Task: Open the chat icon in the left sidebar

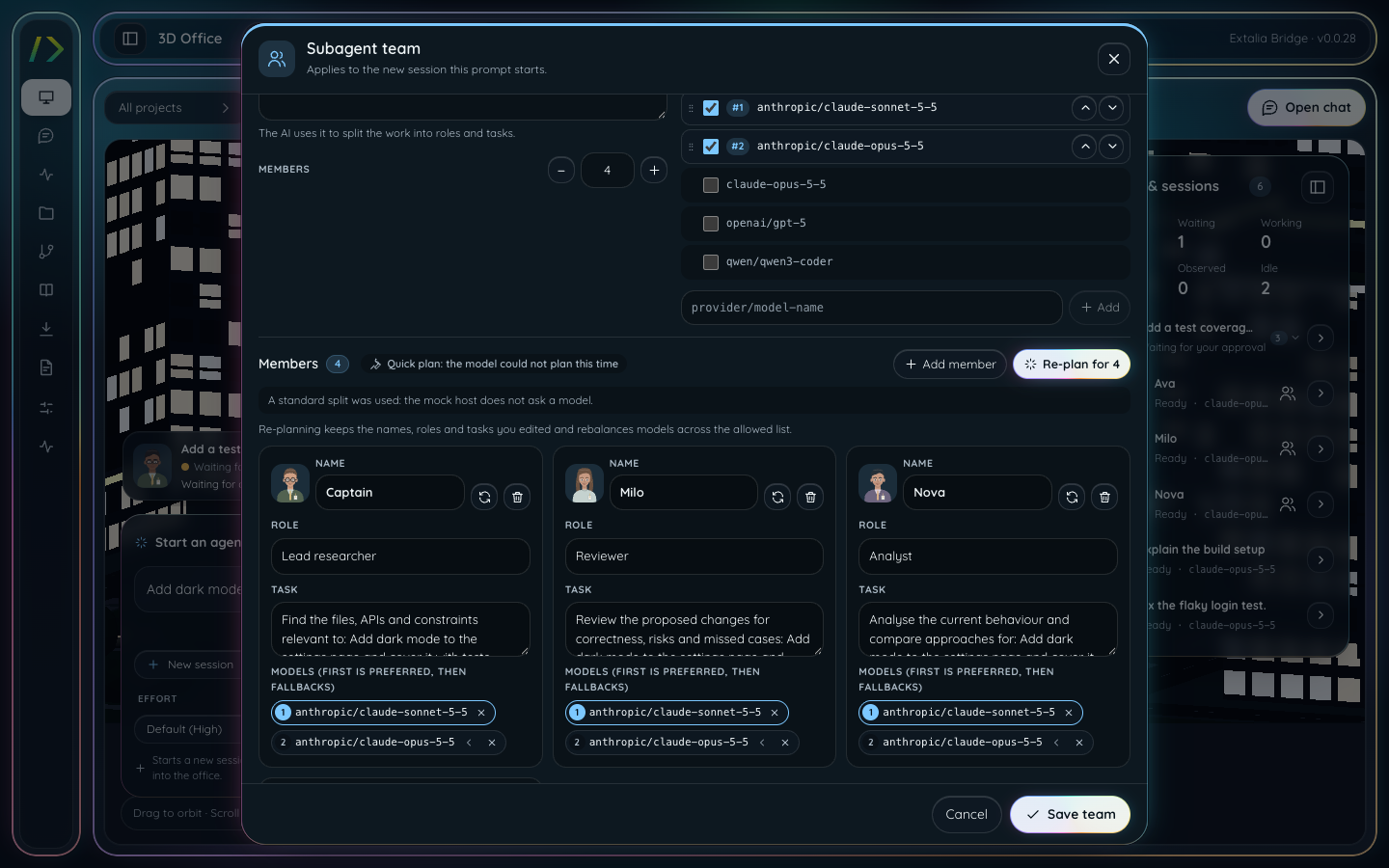Action: (x=46, y=136)
